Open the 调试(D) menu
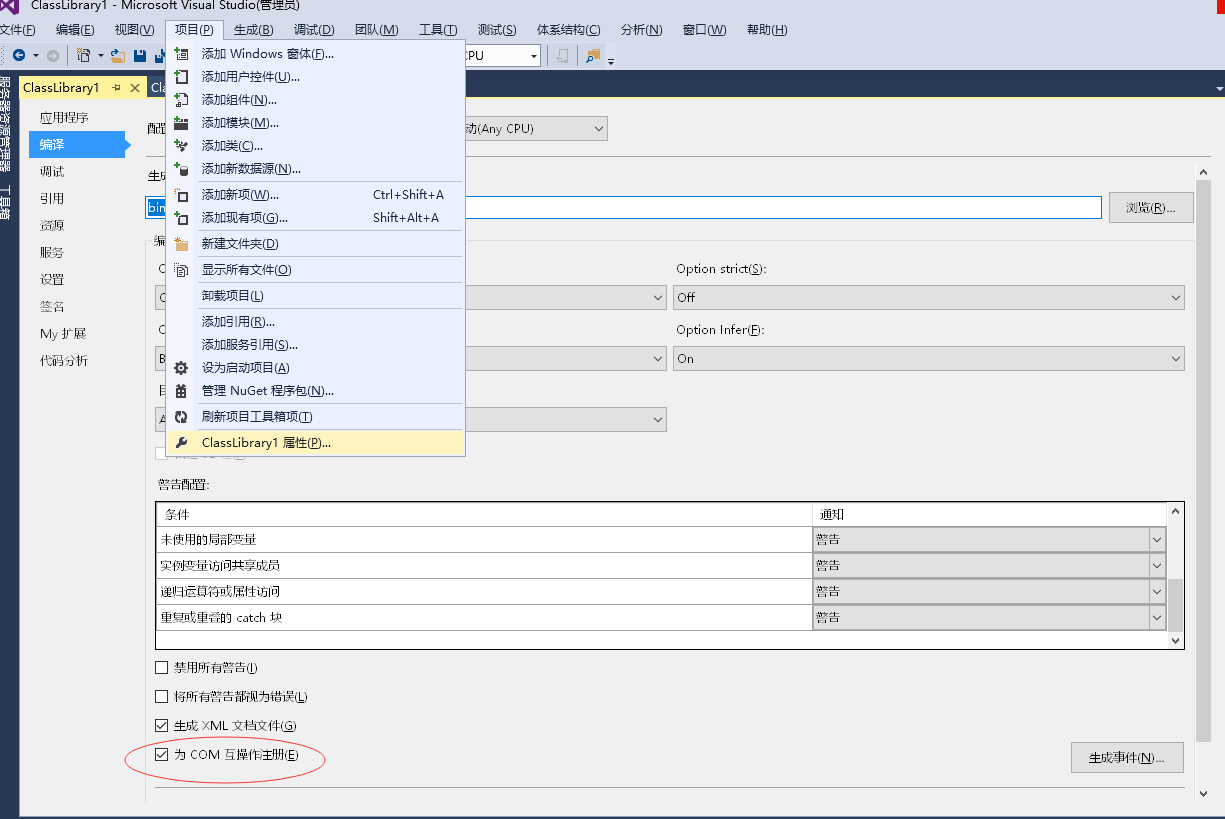Viewport: 1225px width, 819px height. (x=314, y=29)
